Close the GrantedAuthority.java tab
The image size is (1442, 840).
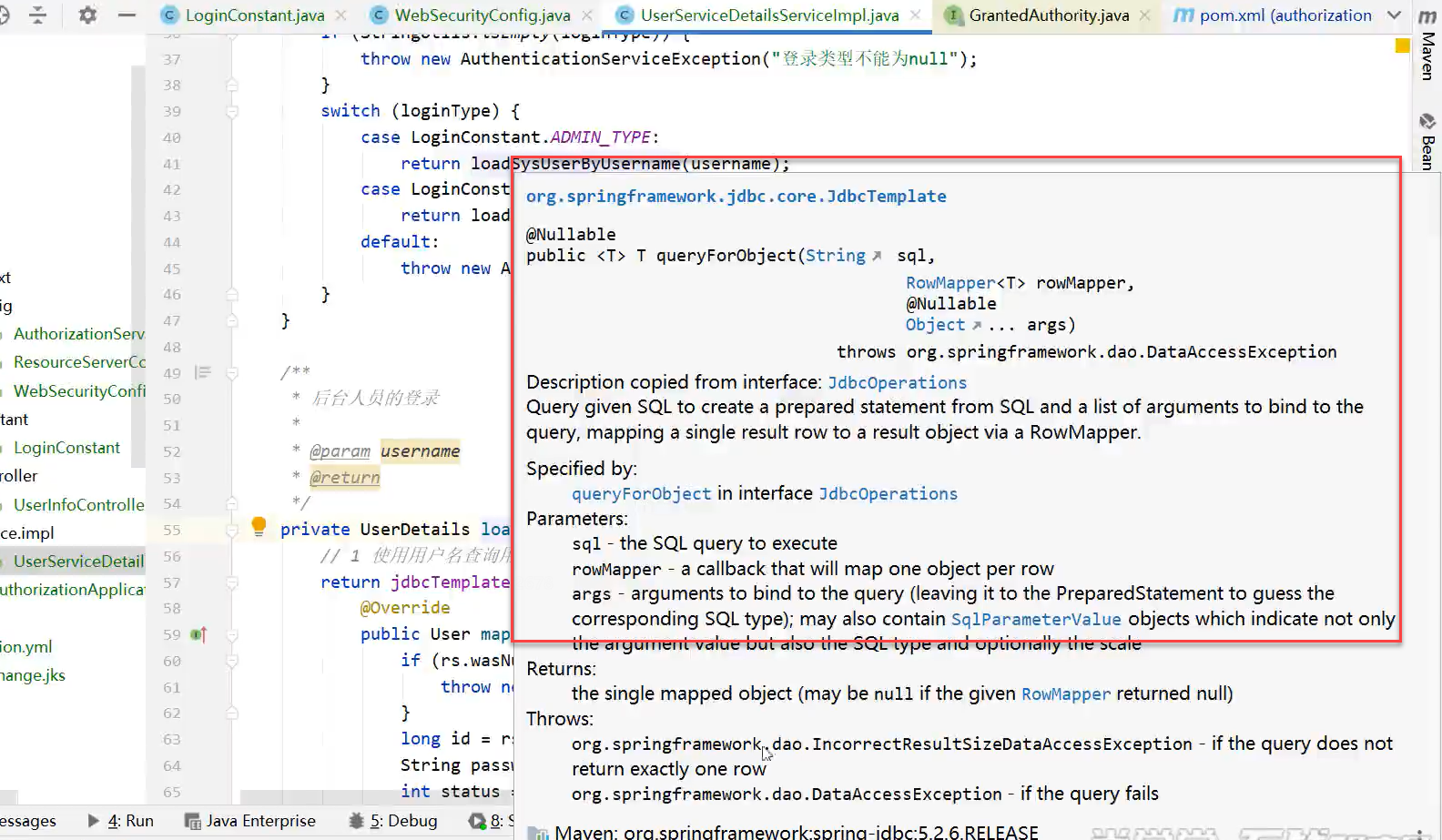[x=1145, y=15]
